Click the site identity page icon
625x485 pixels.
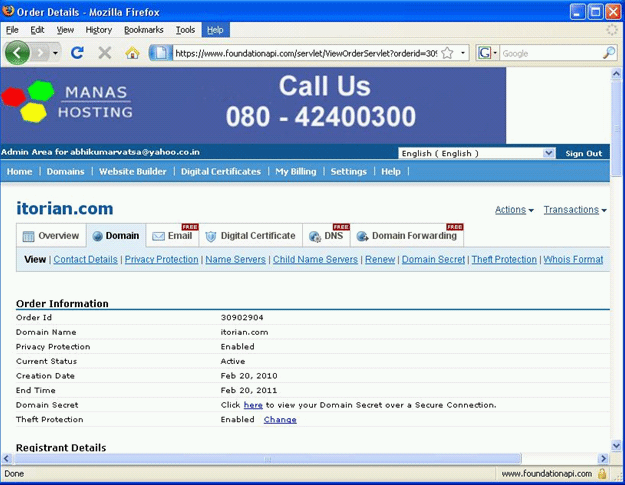[x=160, y=53]
